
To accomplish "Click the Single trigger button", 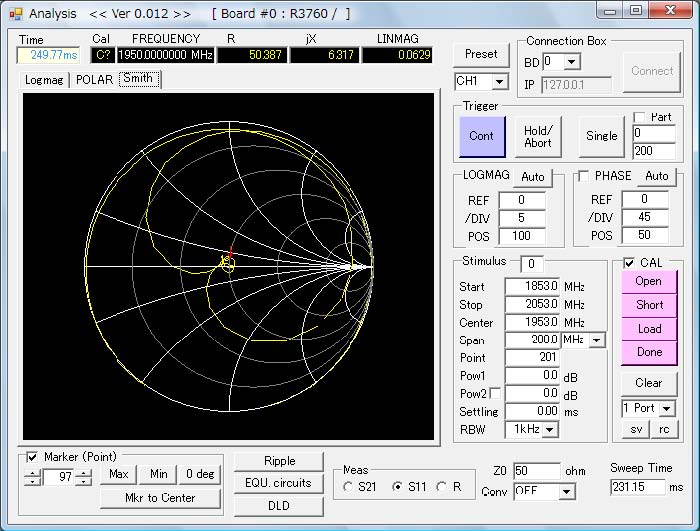I will point(601,136).
